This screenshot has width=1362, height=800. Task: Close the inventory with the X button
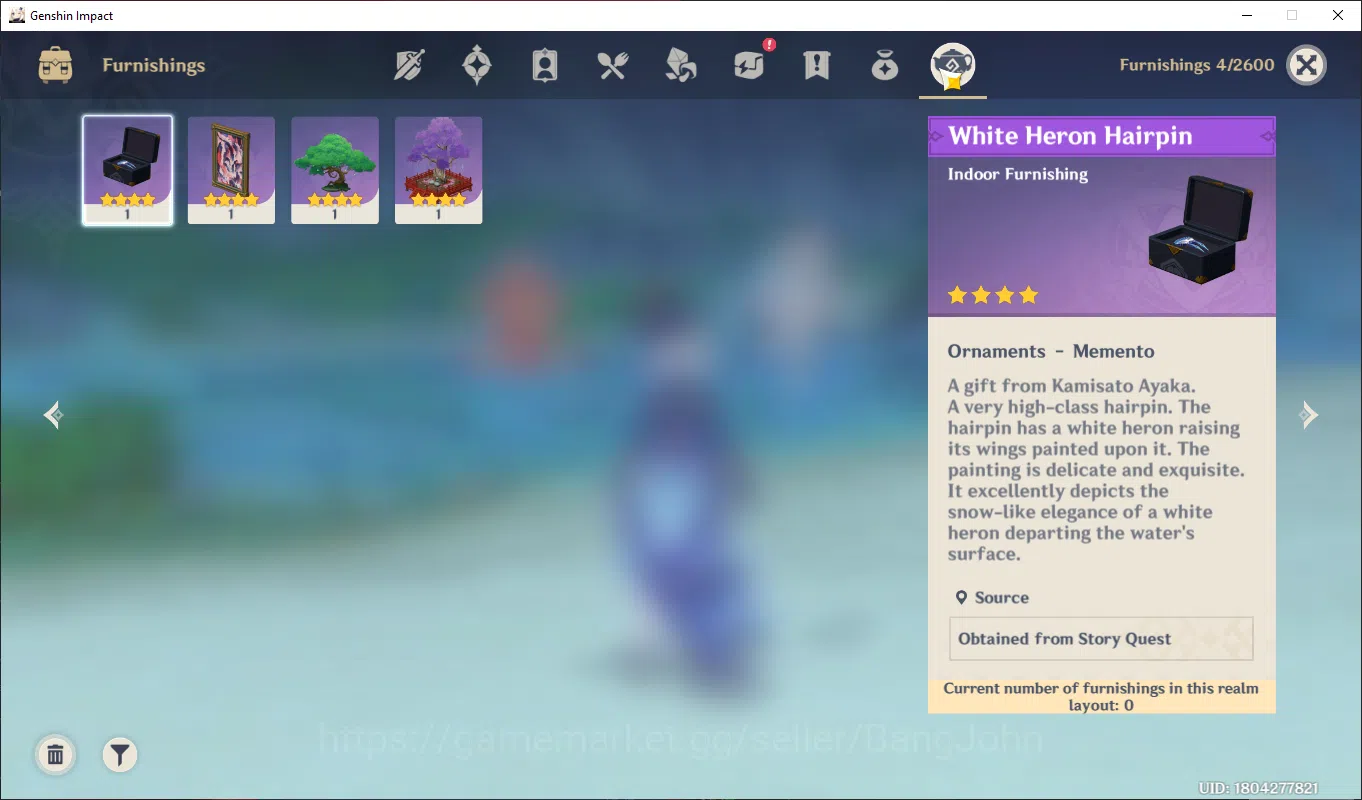[x=1306, y=66]
